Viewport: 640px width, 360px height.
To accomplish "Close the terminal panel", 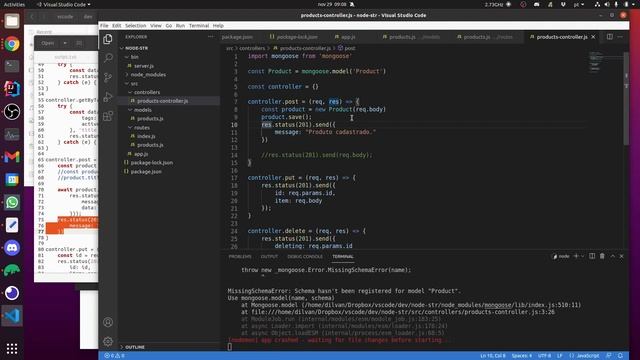I will (x=621, y=256).
